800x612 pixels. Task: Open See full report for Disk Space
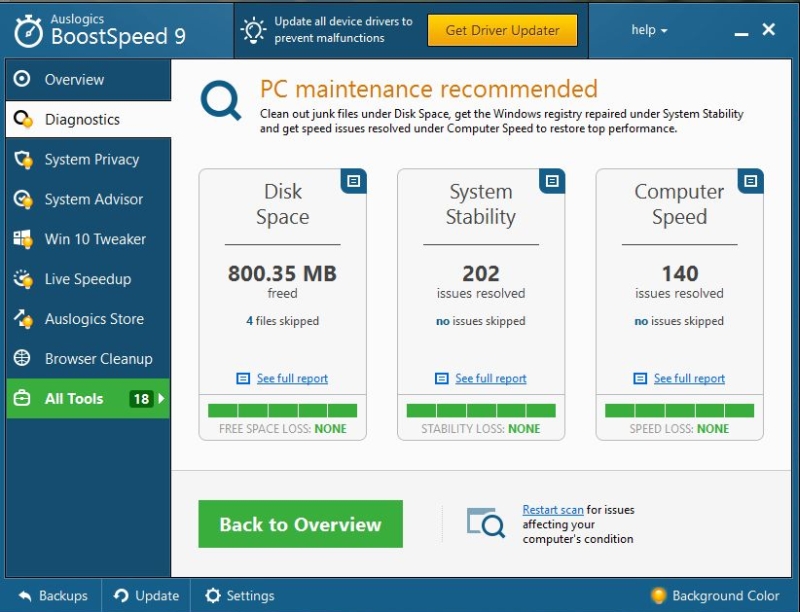tap(292, 378)
